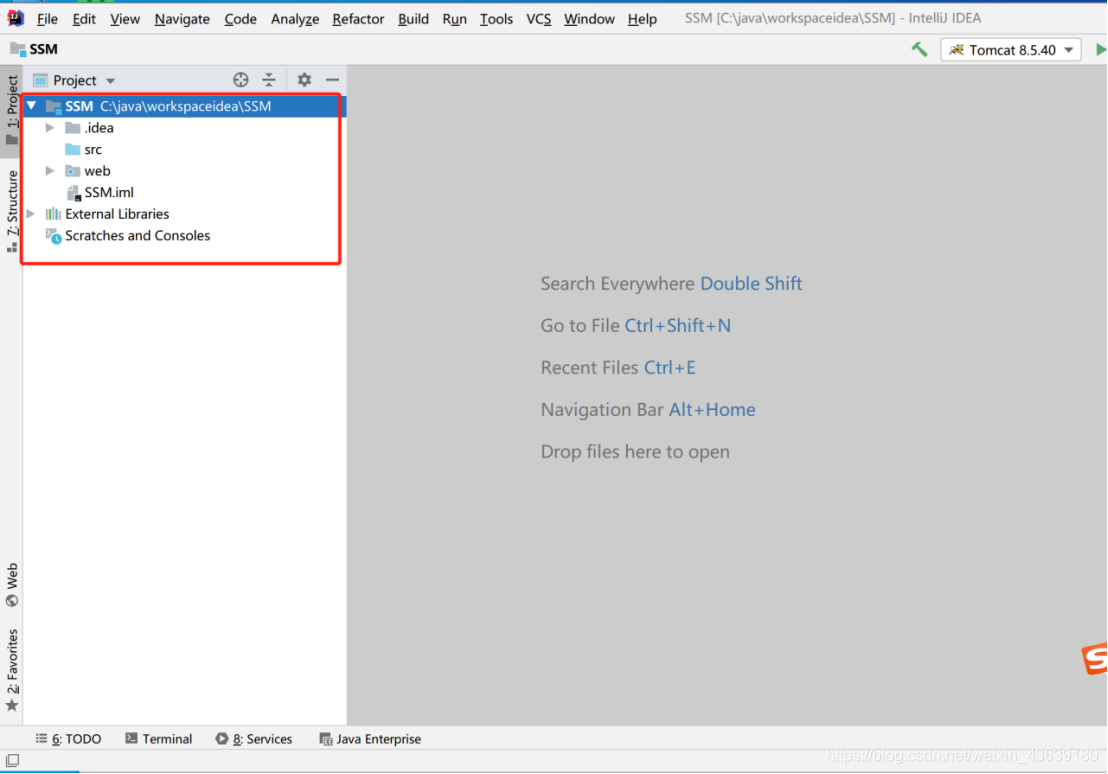Hide the Project tool window

point(332,80)
